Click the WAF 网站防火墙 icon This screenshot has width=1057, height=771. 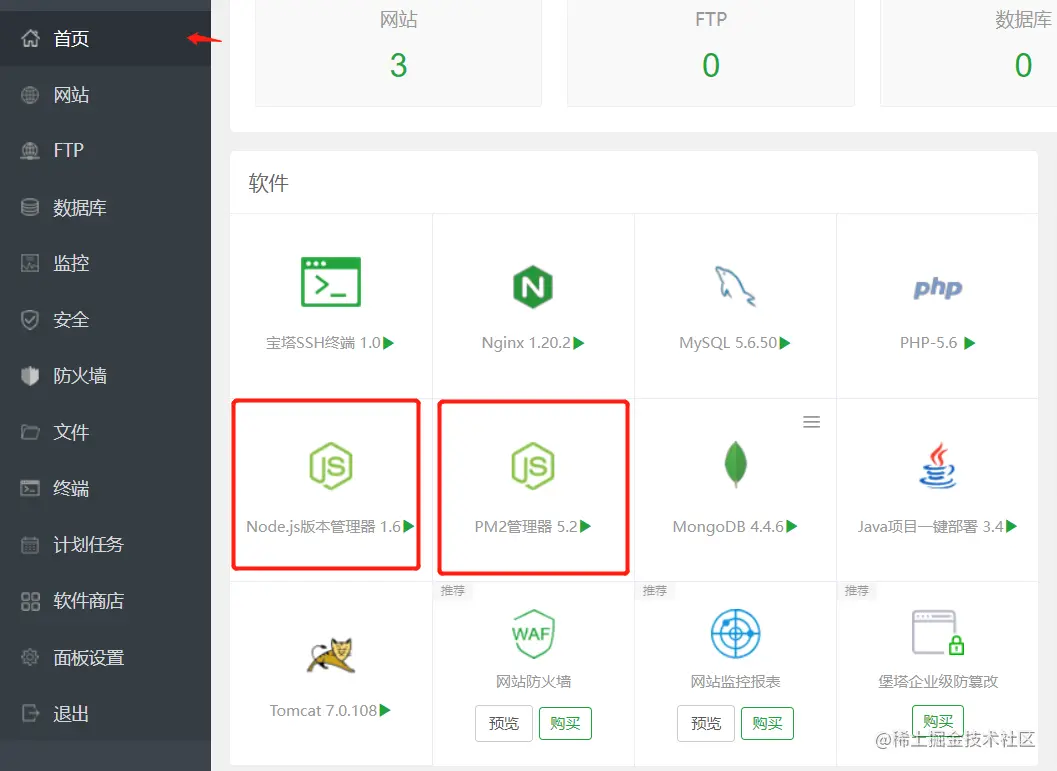(533, 634)
